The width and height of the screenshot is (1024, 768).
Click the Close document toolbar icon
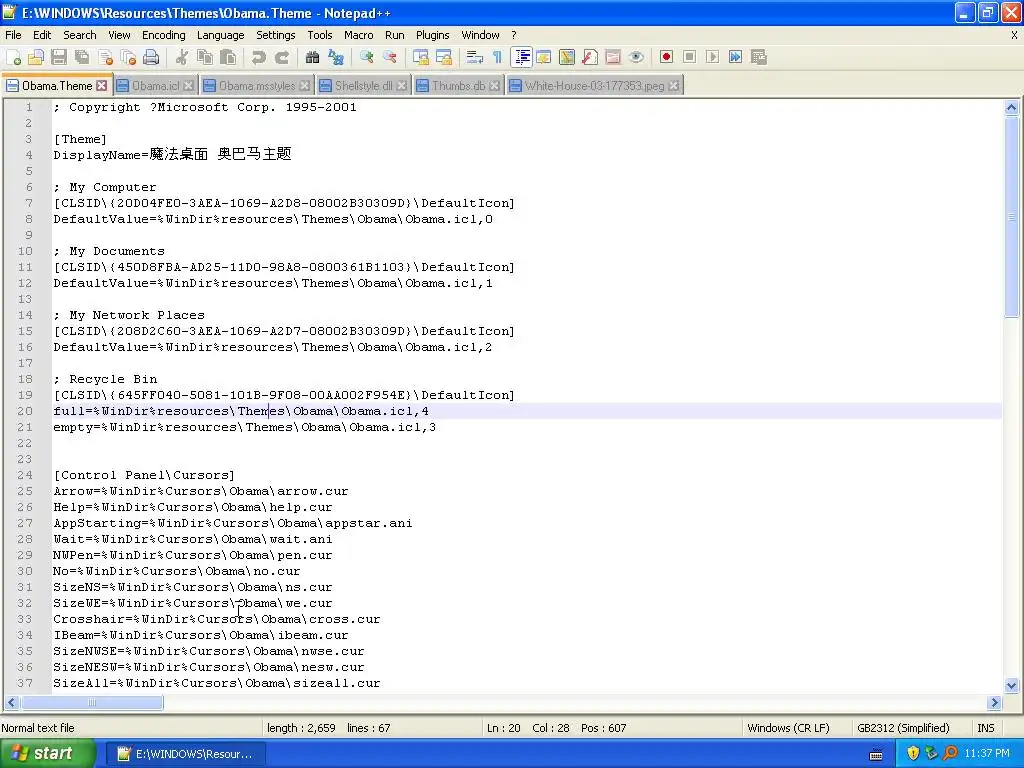pyautogui.click(x=105, y=57)
